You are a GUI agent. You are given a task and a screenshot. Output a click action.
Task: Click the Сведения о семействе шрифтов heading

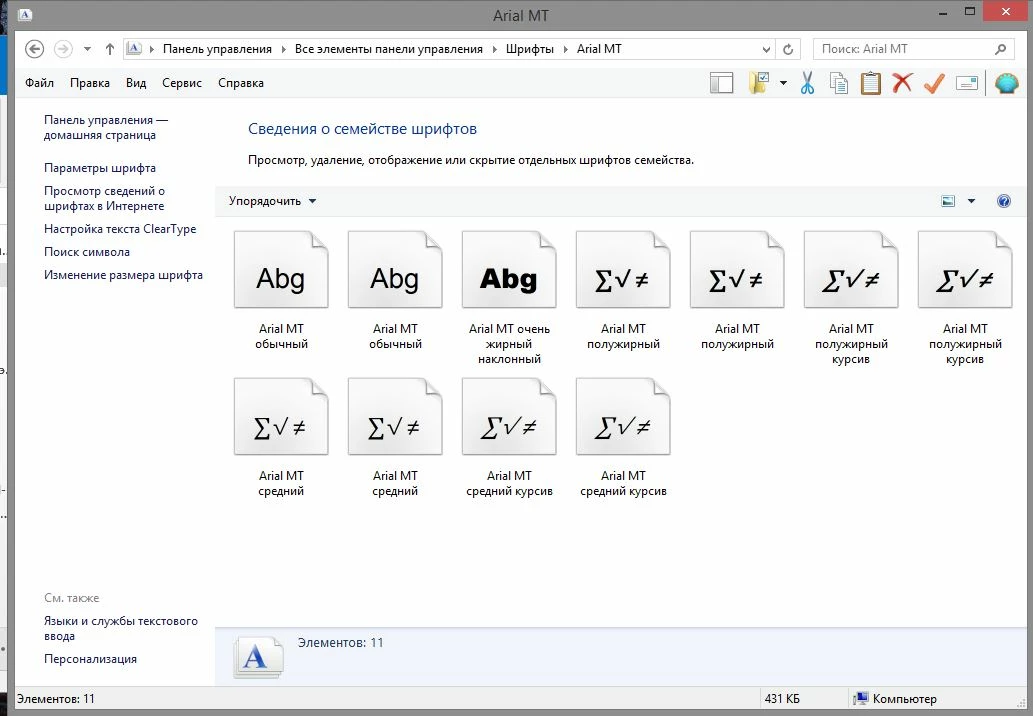tap(362, 129)
